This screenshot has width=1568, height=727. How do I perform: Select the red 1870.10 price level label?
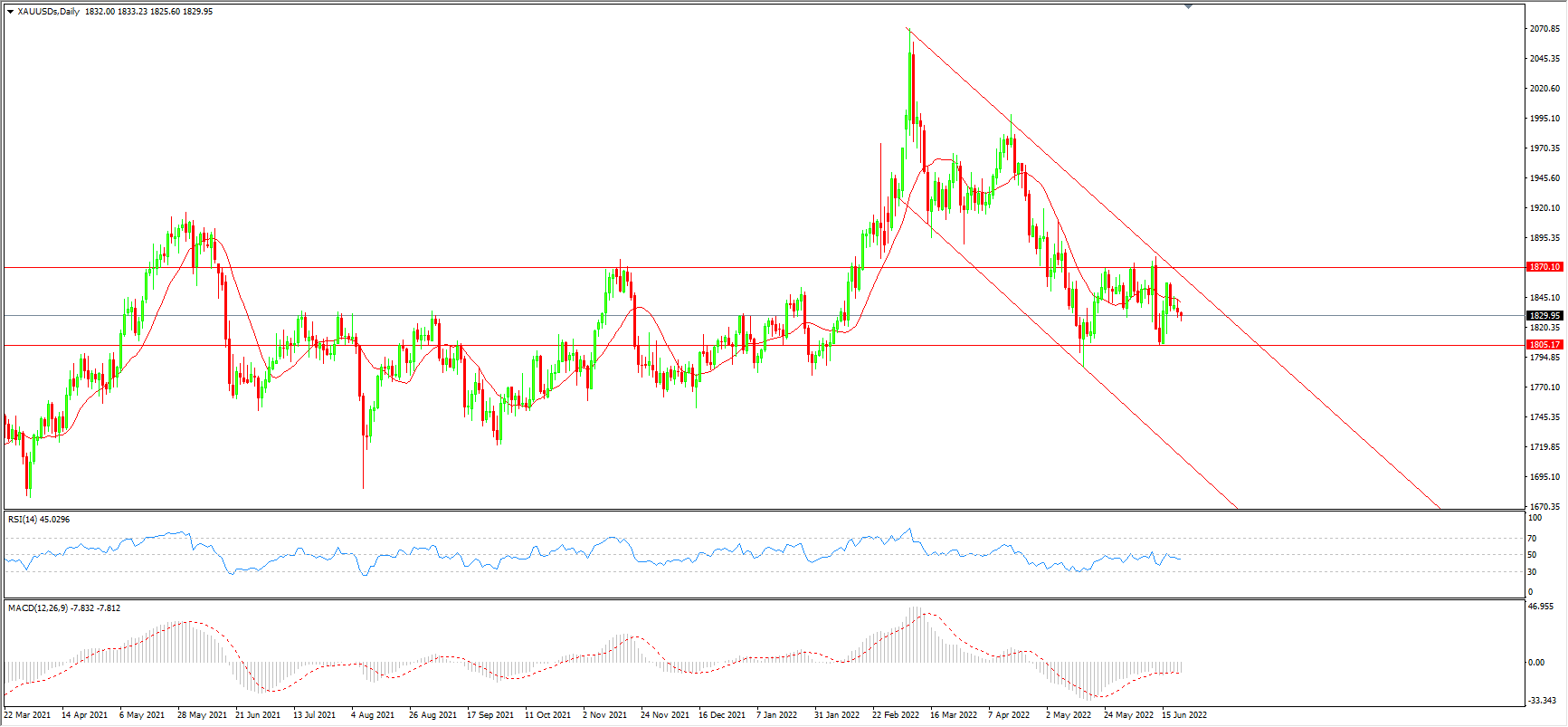coord(1544,267)
